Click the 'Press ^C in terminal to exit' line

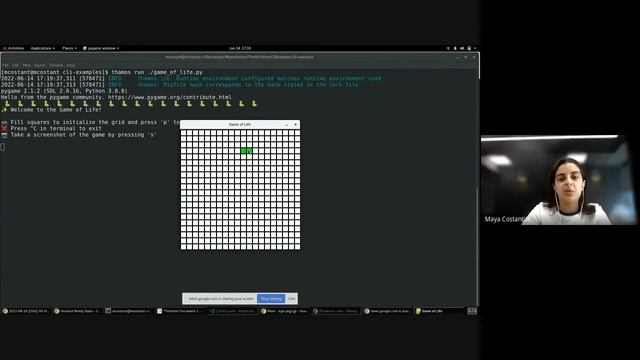51,129
